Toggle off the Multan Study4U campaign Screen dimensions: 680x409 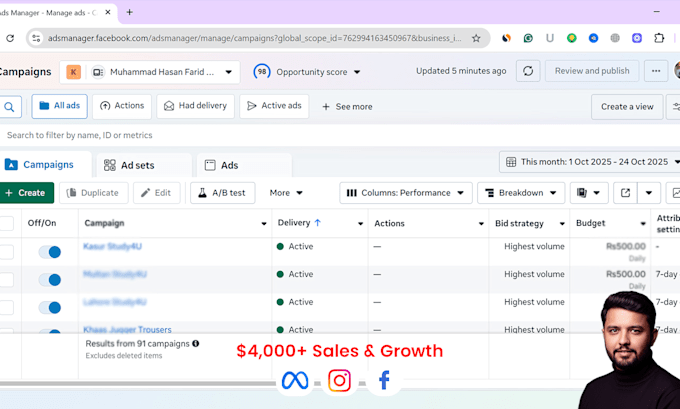point(50,280)
